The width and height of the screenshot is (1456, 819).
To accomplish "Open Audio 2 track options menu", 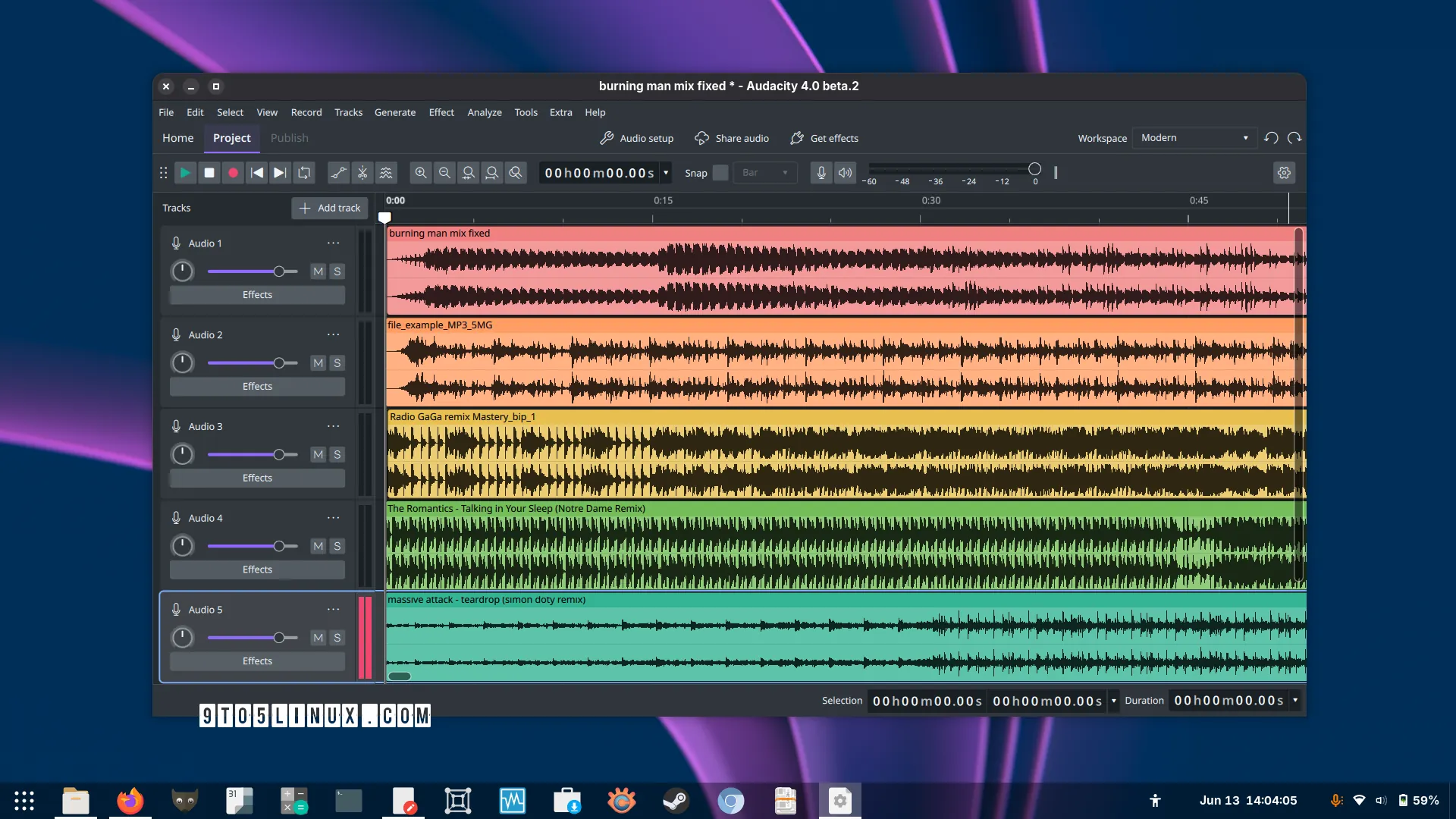I will pyautogui.click(x=334, y=334).
